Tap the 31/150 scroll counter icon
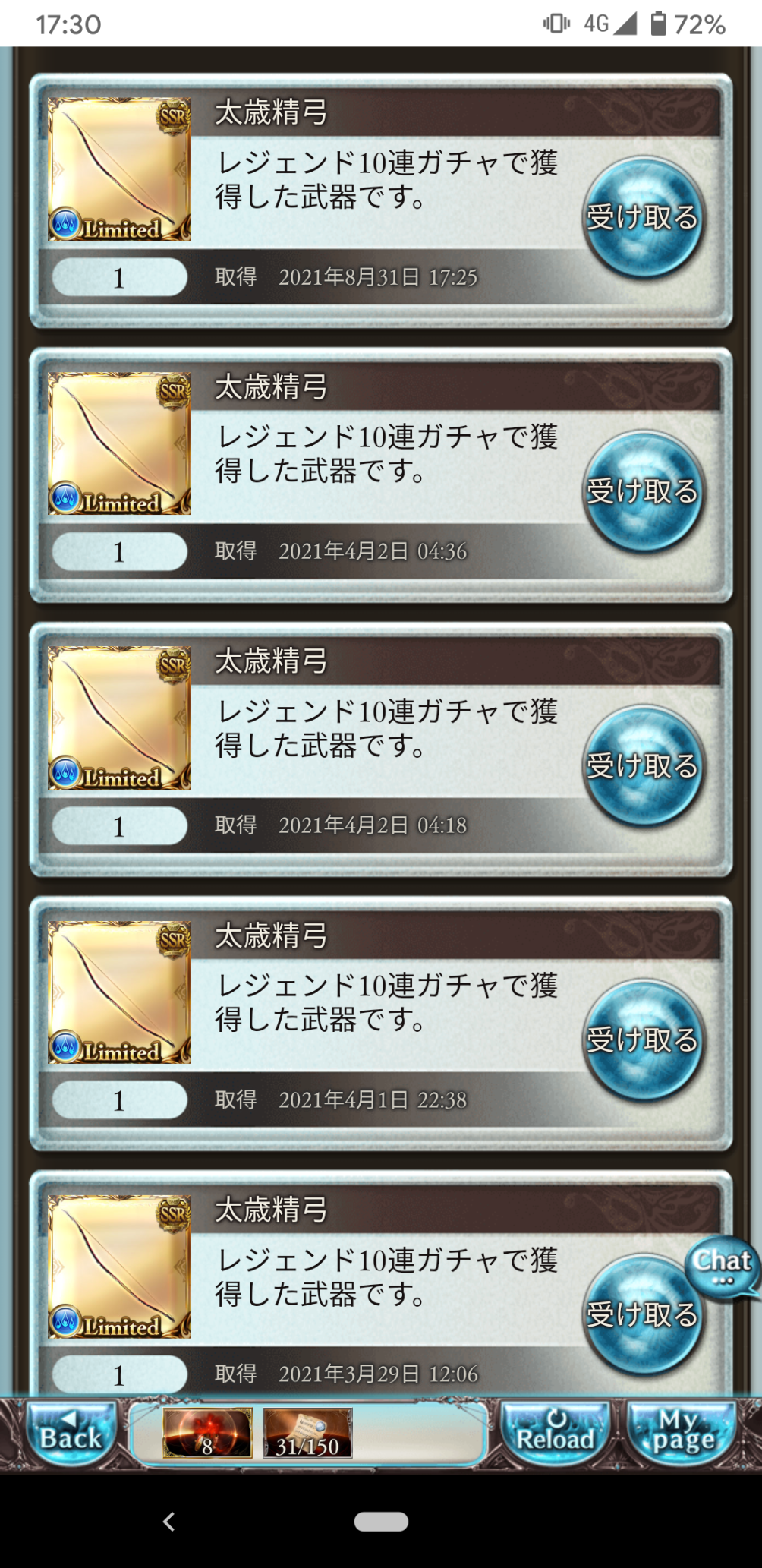The image size is (762, 1568). [x=307, y=1433]
